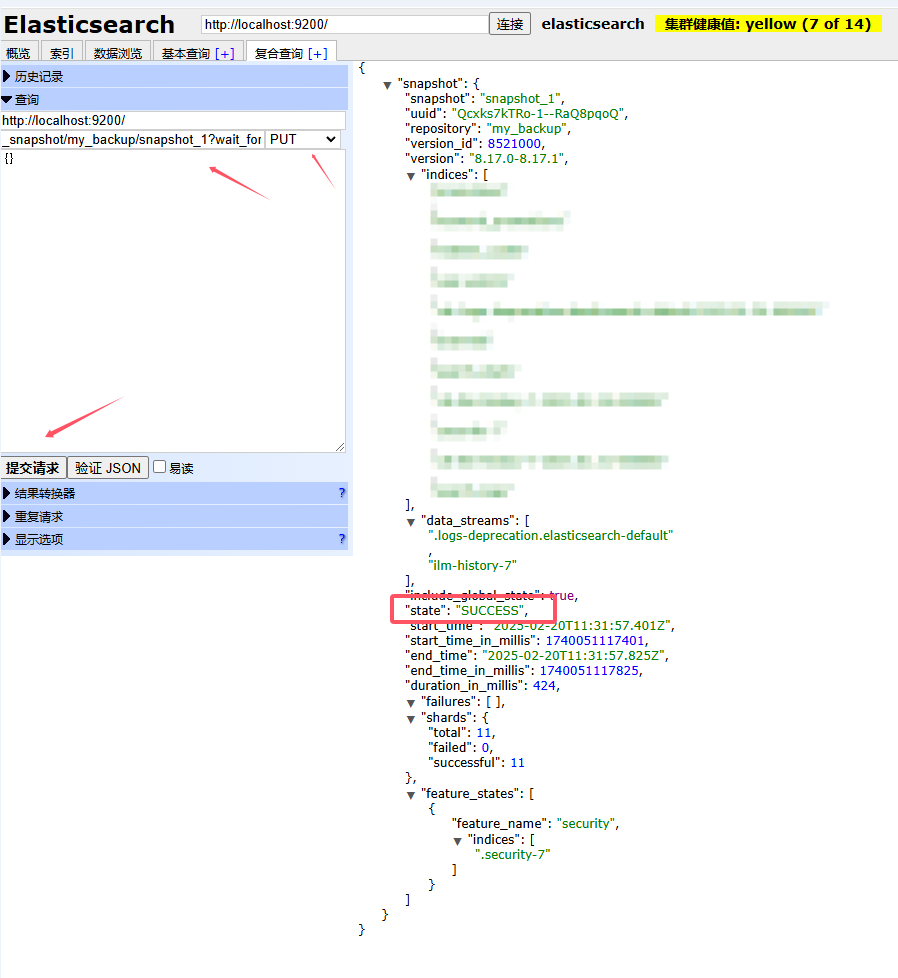Select the 复合查询 tab

278,54
